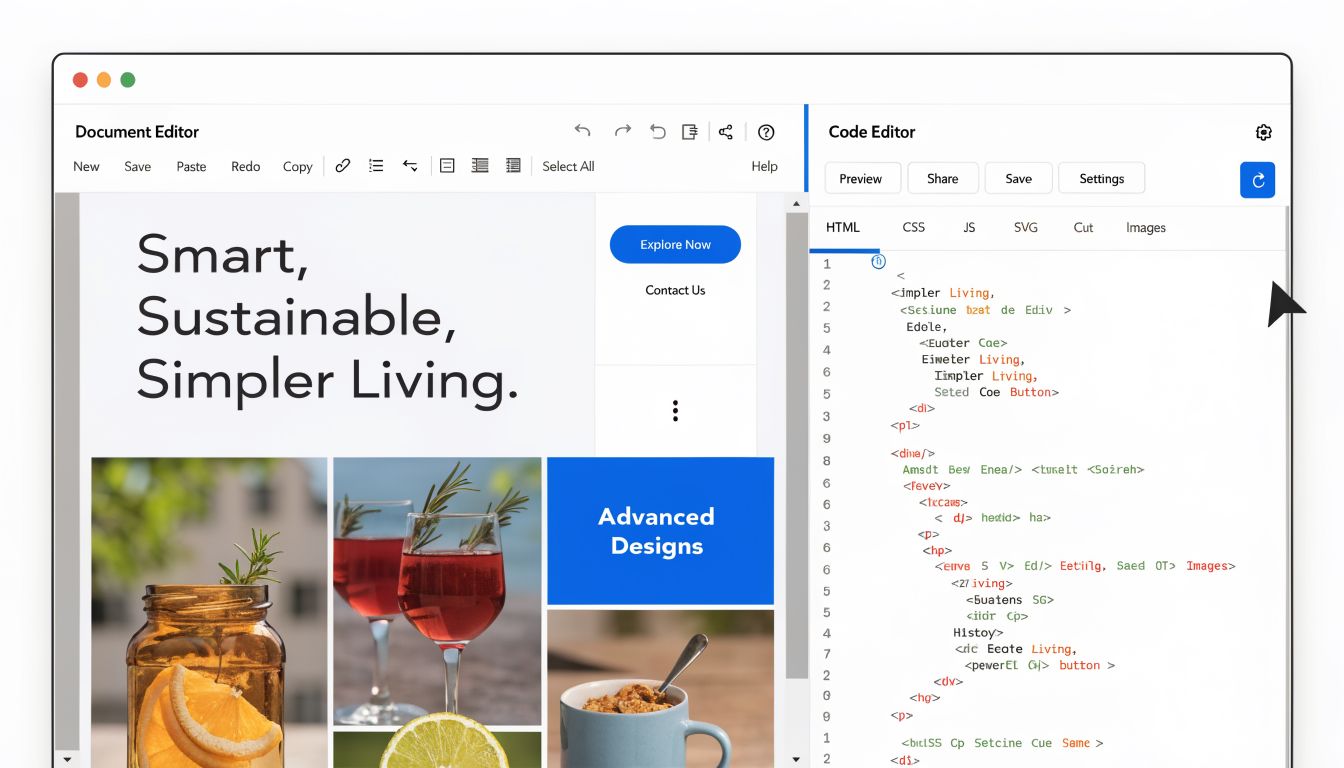The width and height of the screenshot is (1344, 768).
Task: Click the document scrollbar up arrow
Action: pyautogui.click(x=796, y=204)
